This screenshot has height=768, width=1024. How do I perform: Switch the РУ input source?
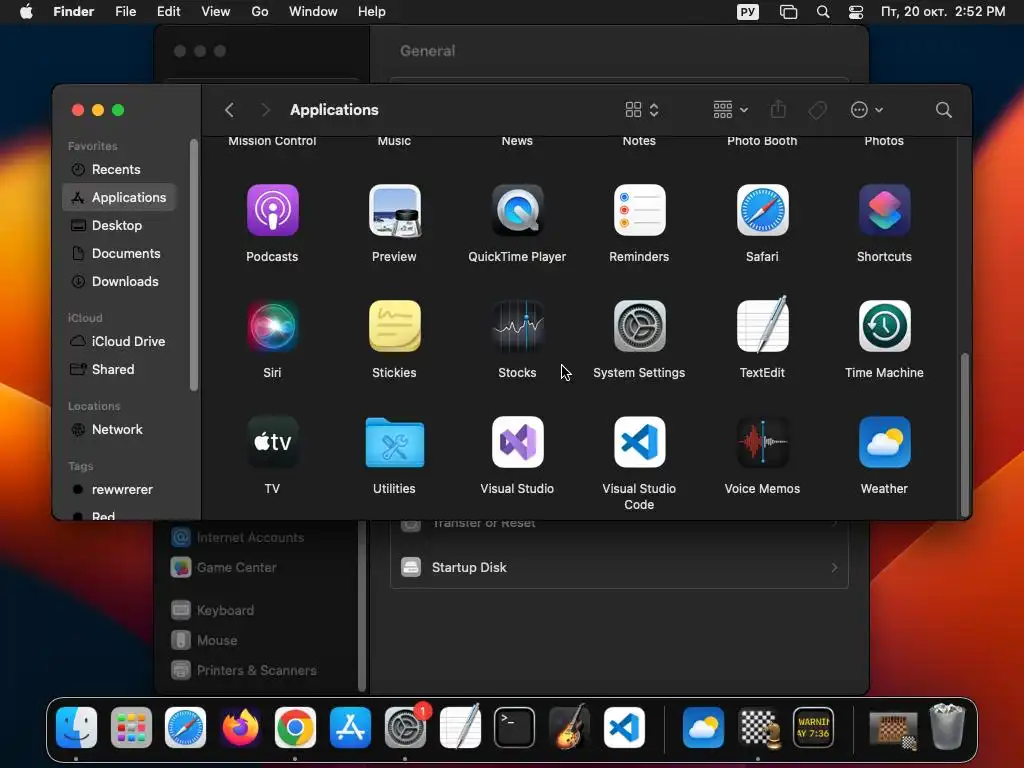(748, 12)
